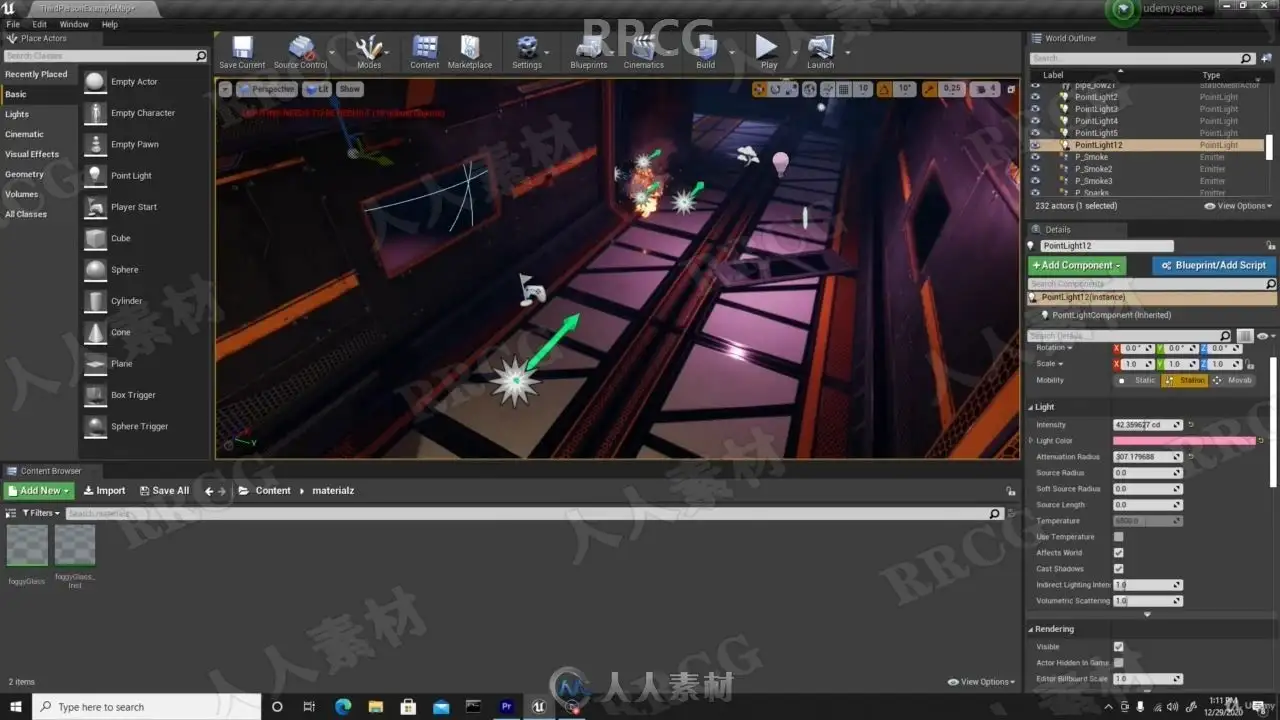The height and width of the screenshot is (720, 1280).
Task: Click the Blueprint/Add Script button
Action: [1214, 265]
